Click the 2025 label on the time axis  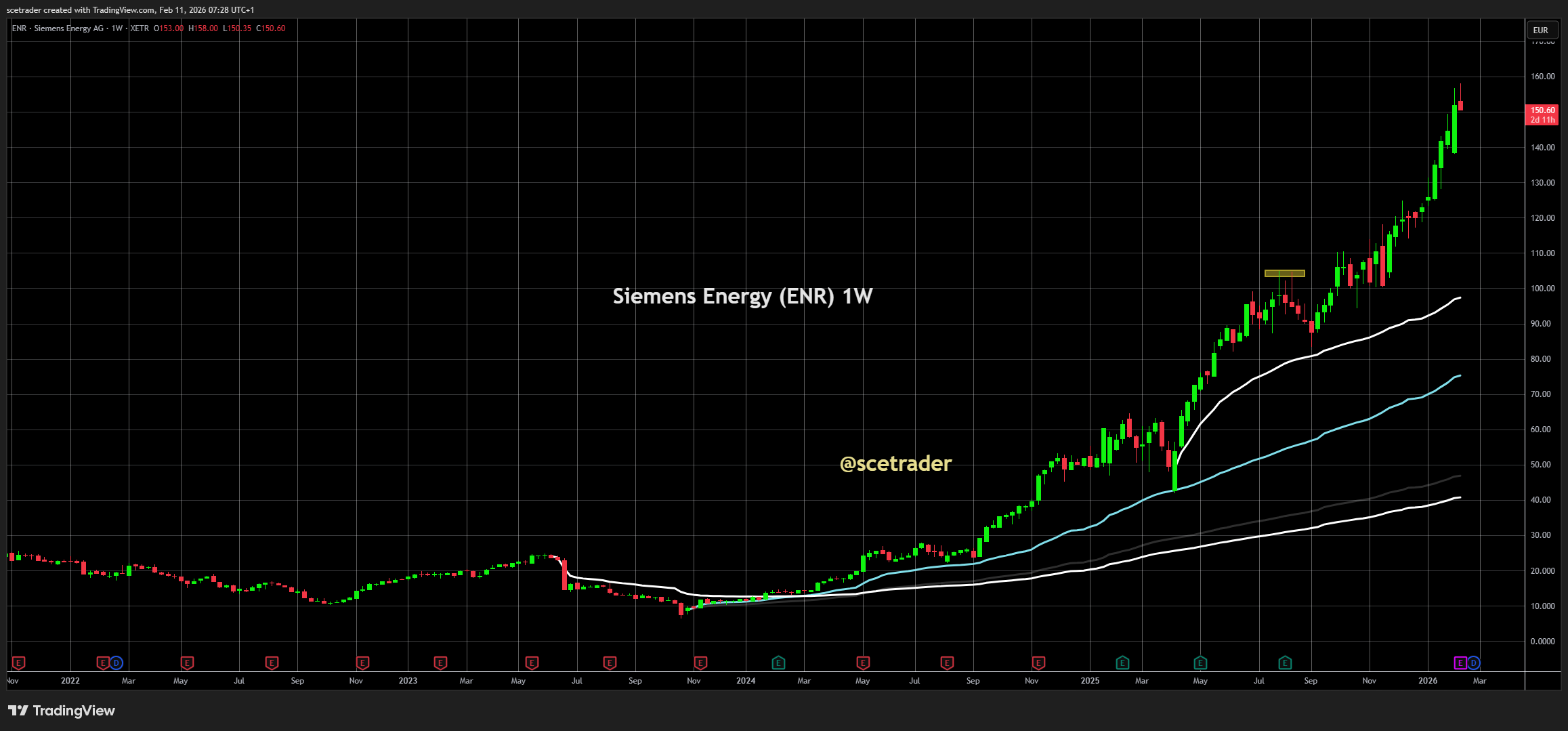1090,681
